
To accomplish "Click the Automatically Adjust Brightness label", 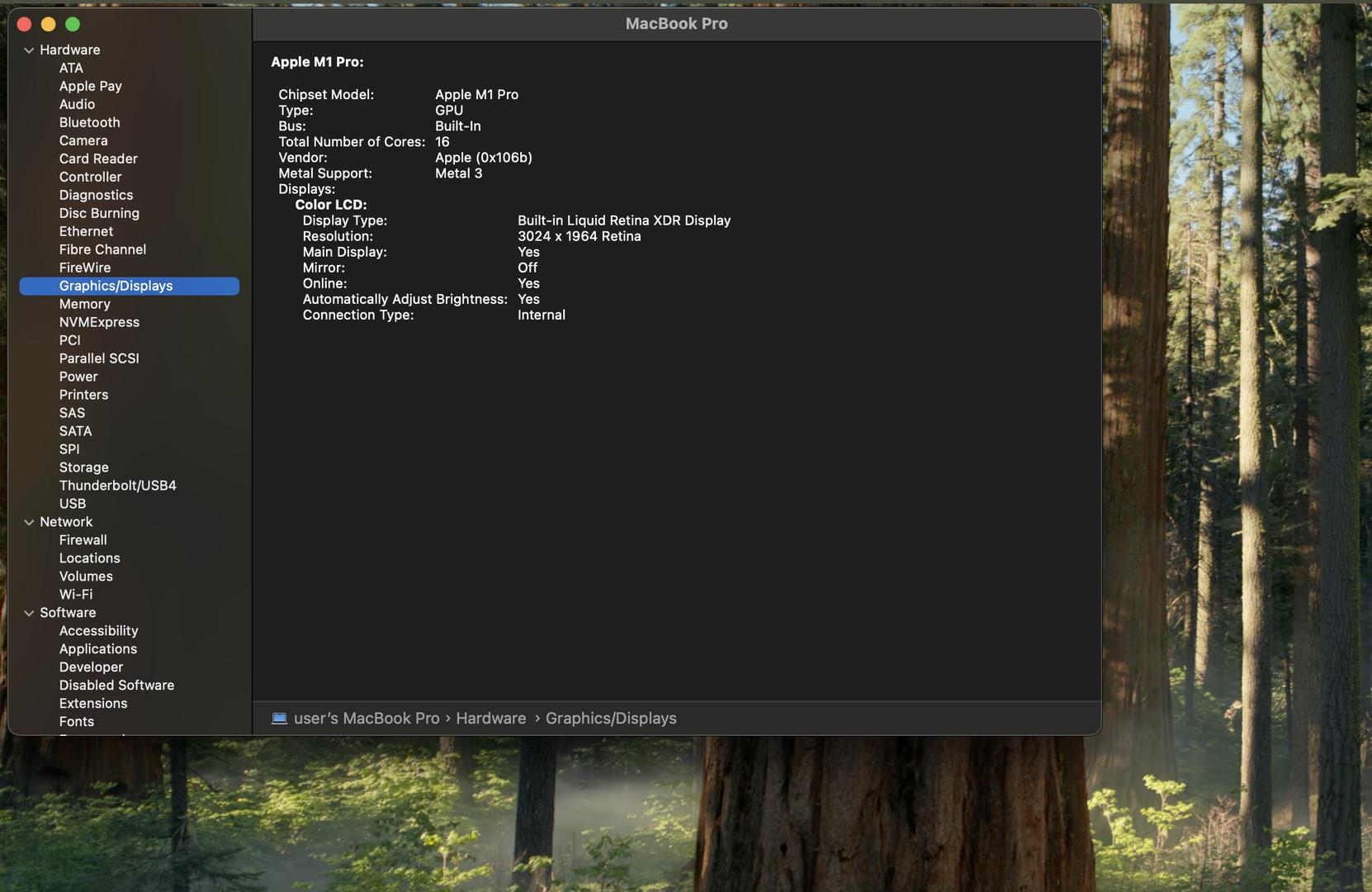I will 405,300.
